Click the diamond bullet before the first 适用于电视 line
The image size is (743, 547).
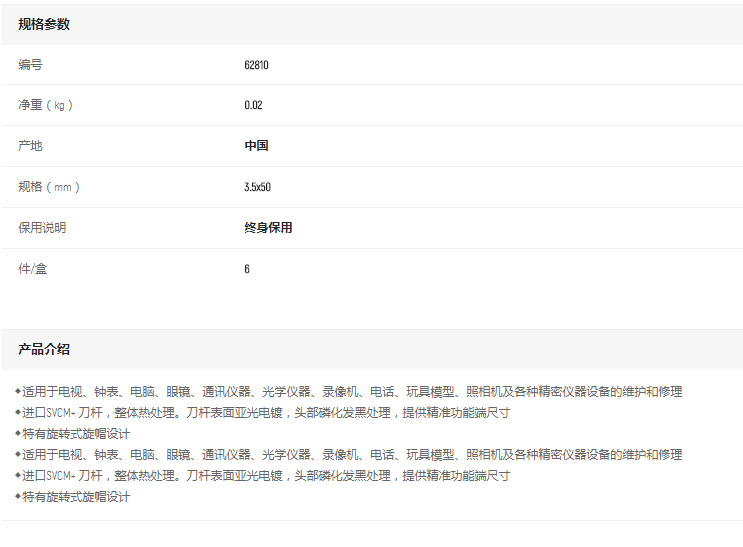pyautogui.click(x=18, y=391)
